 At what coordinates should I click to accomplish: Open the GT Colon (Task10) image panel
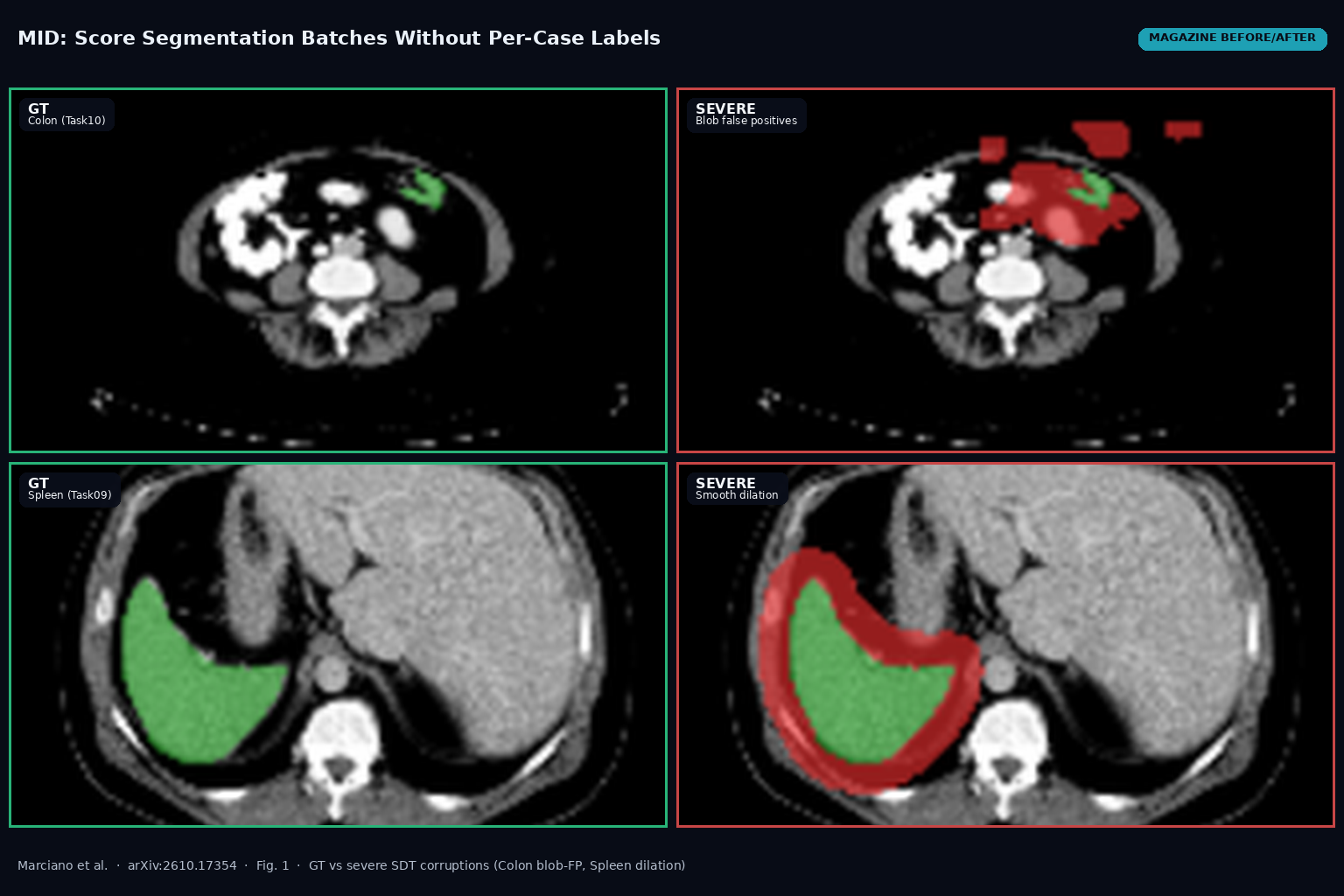[x=338, y=270]
